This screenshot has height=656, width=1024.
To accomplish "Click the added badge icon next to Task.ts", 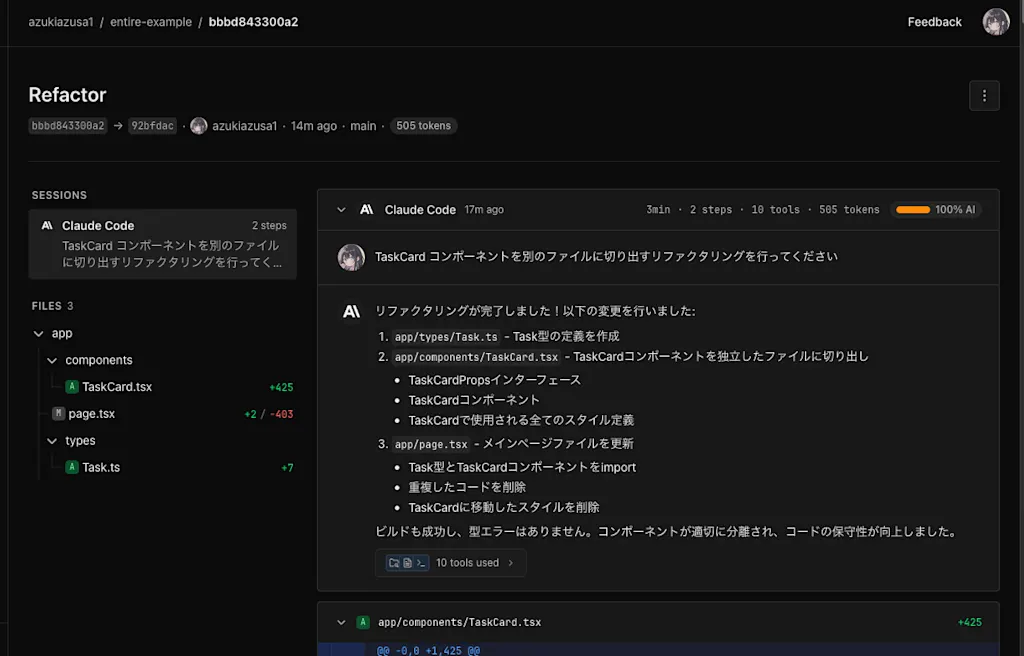I will [72, 467].
